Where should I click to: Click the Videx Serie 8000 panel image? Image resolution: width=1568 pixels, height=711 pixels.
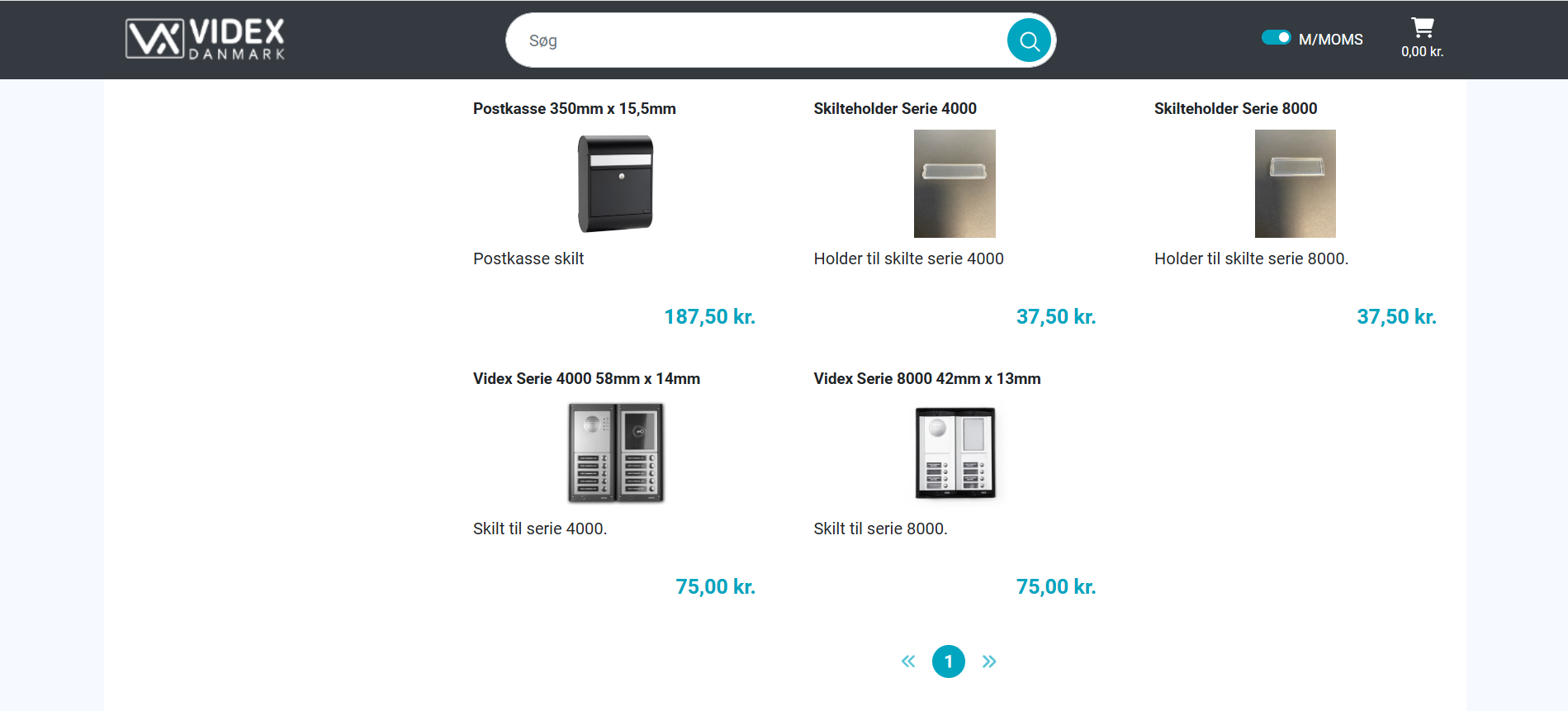pyautogui.click(x=955, y=453)
